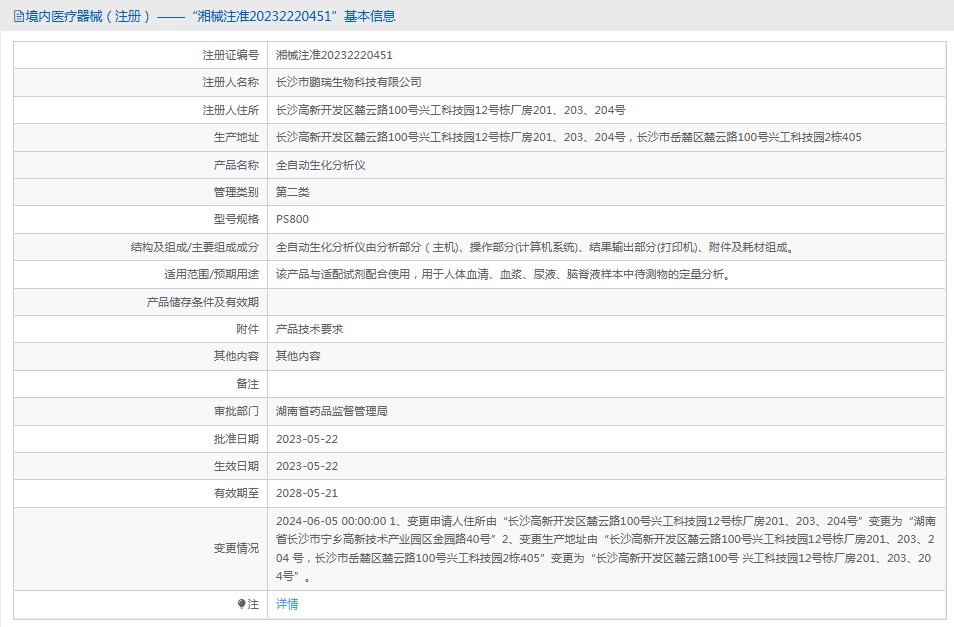The height and width of the screenshot is (627, 954).
Task: Click the marker icon next to 注 label
Action: click(x=241, y=604)
